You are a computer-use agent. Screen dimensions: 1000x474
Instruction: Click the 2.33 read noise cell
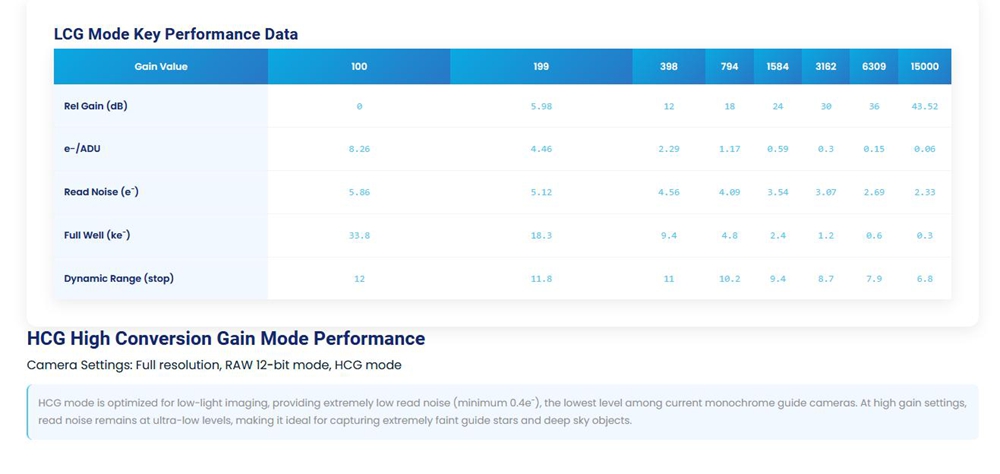point(924,192)
